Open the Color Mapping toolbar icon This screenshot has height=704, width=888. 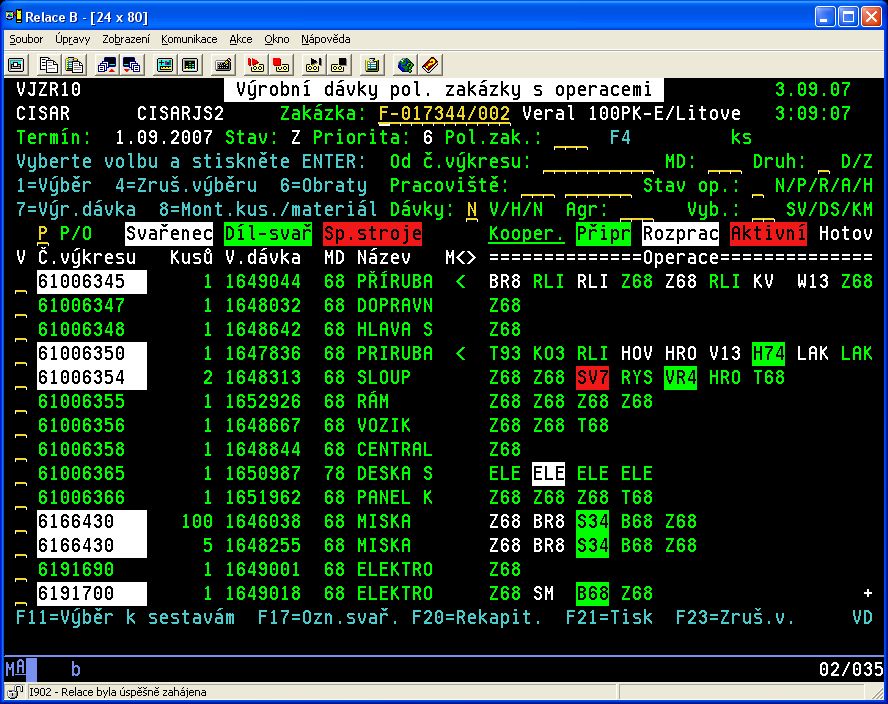point(190,65)
